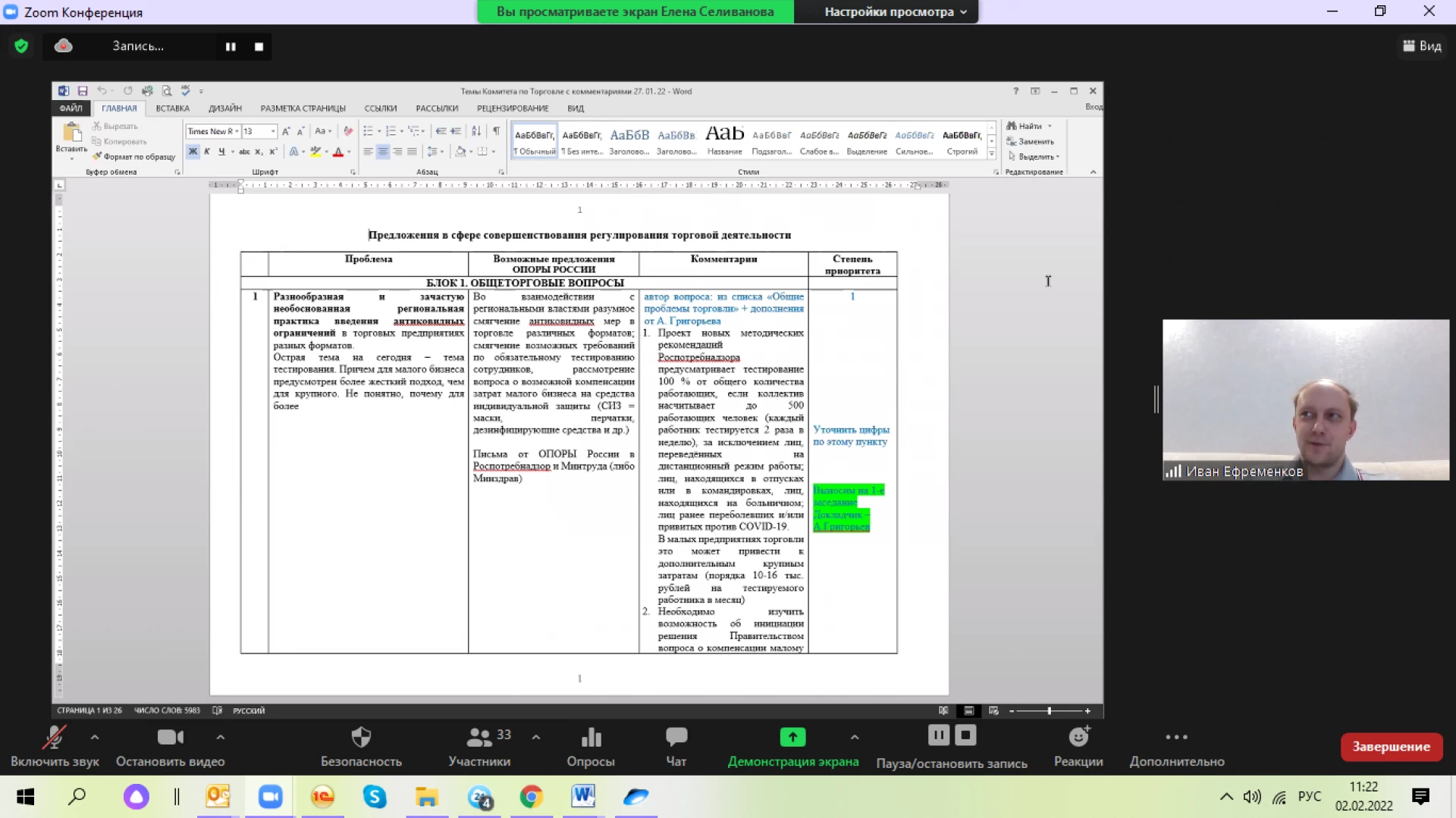This screenshot has height=818, width=1456.
Task: Click Windows Start button
Action: (25, 797)
